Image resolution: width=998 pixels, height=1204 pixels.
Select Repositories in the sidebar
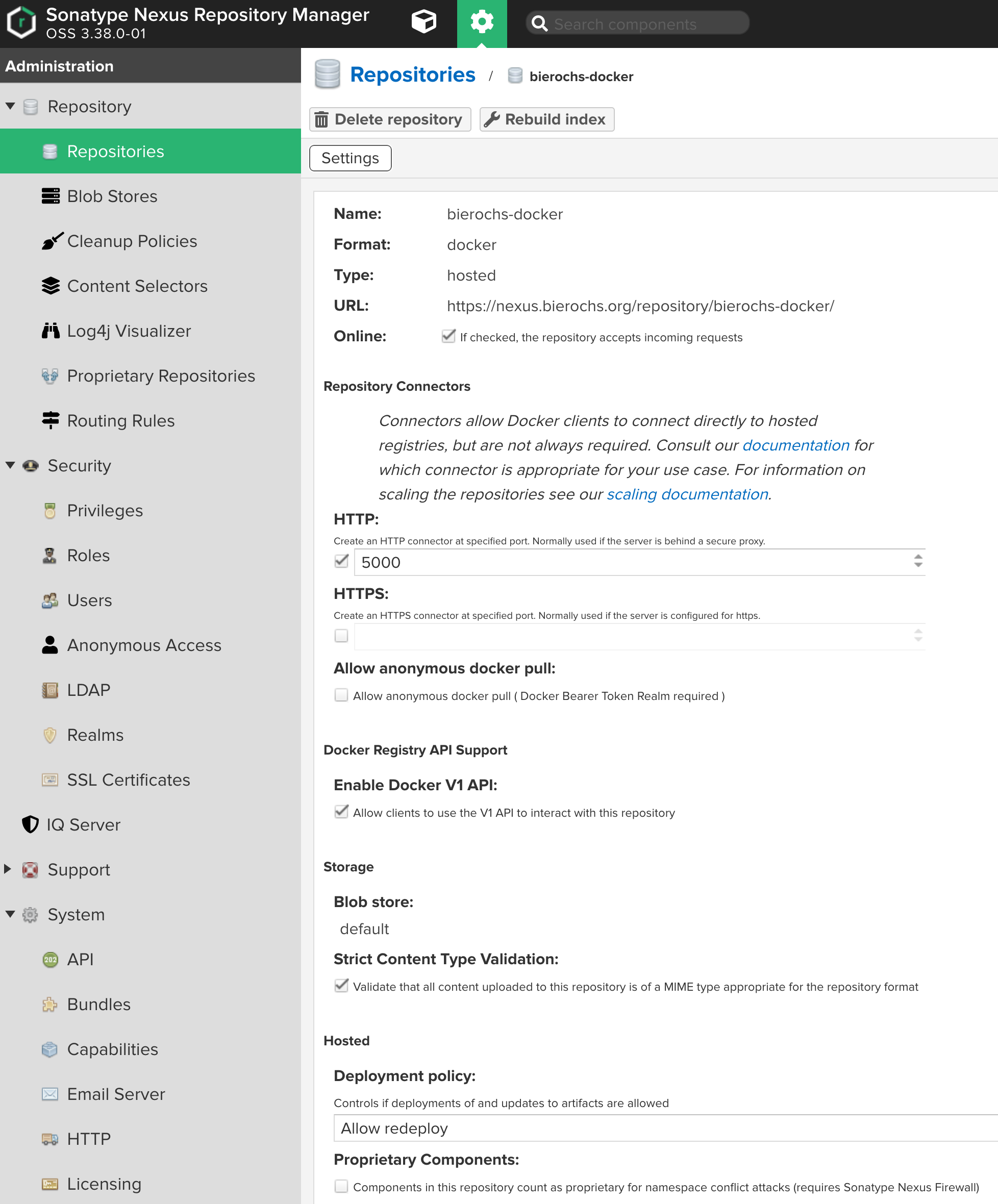pyautogui.click(x=150, y=151)
